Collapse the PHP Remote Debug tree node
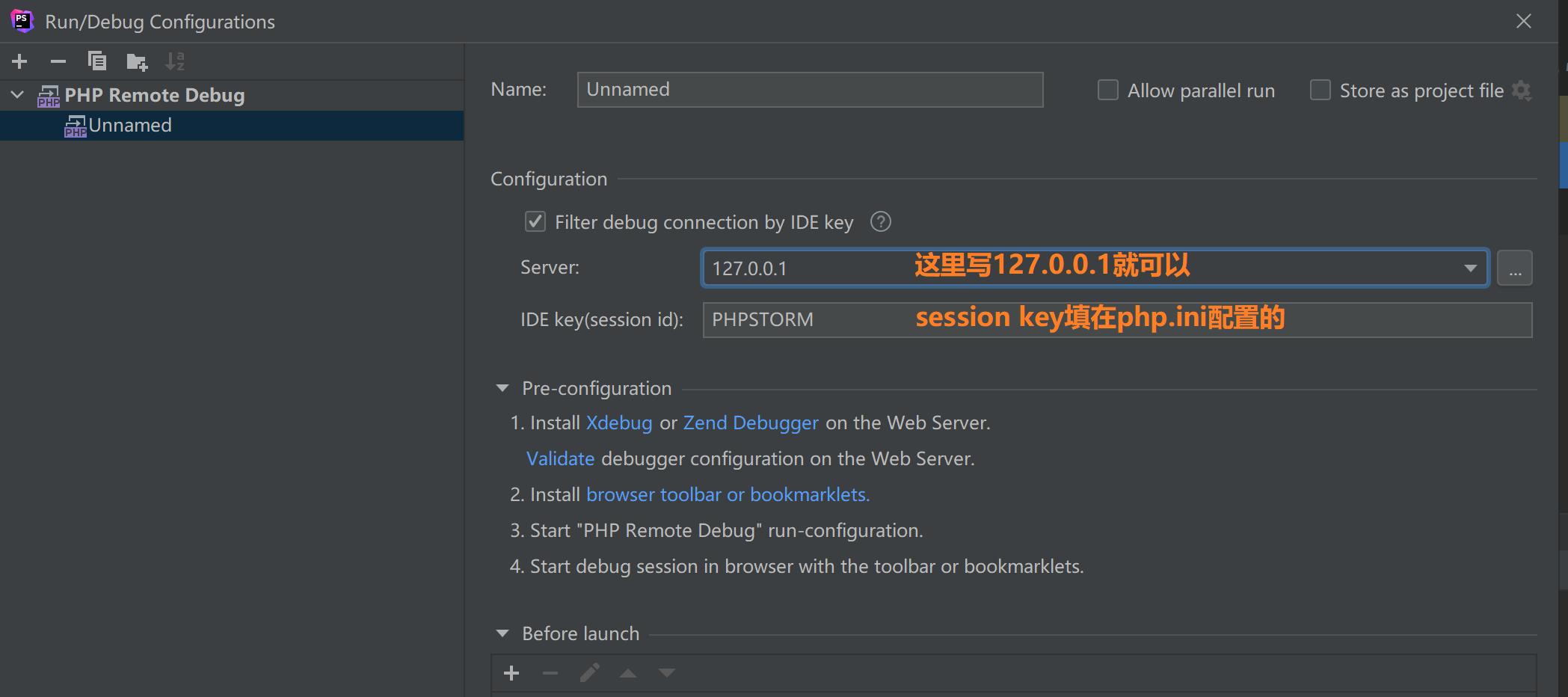1568x697 pixels. coord(18,95)
